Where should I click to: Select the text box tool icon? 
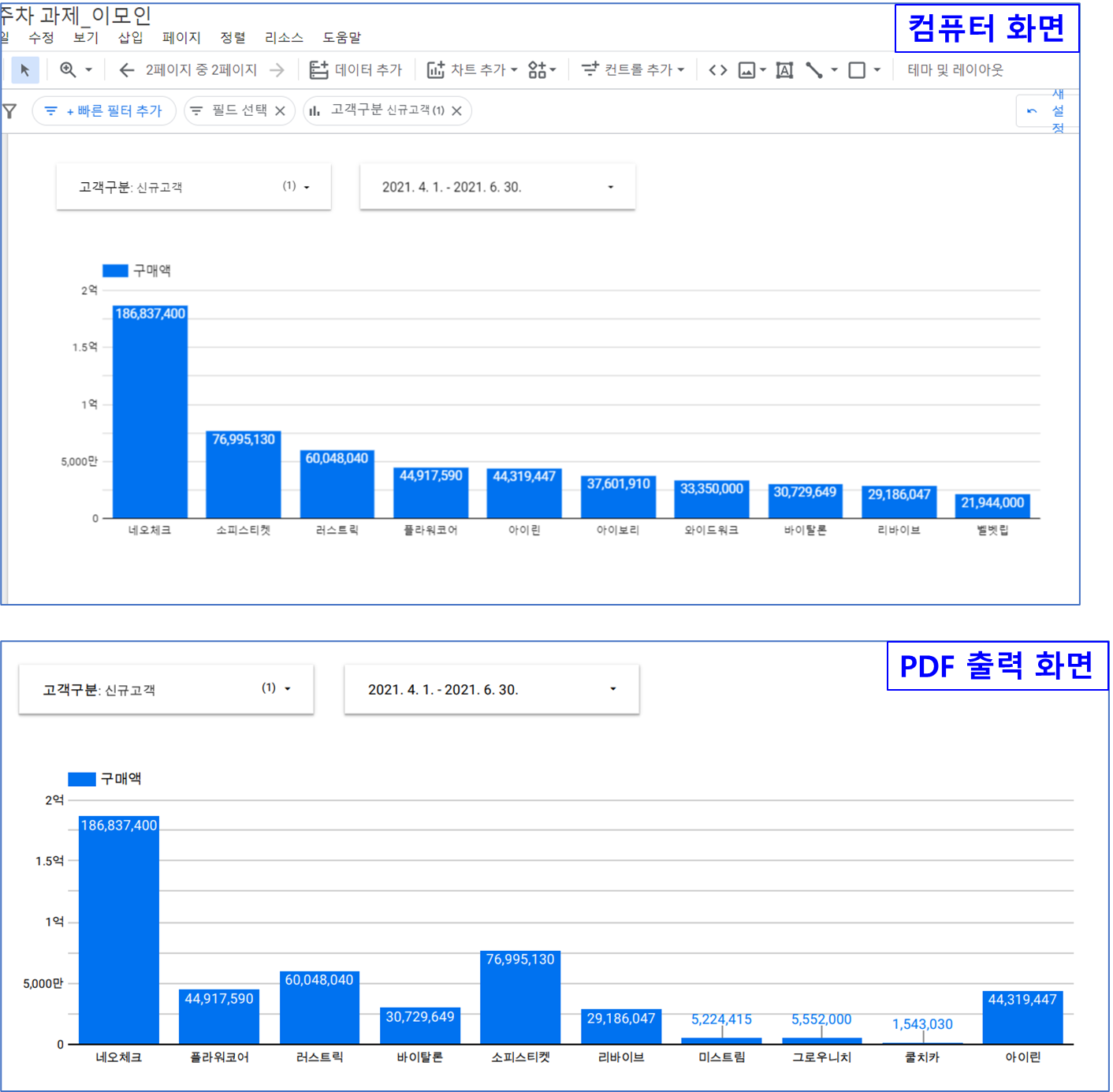[x=784, y=70]
